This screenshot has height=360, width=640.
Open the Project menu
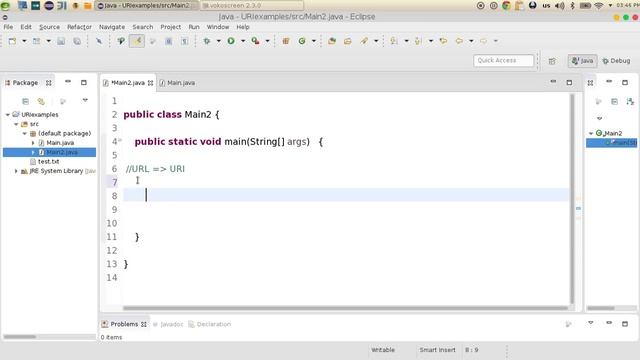171,27
